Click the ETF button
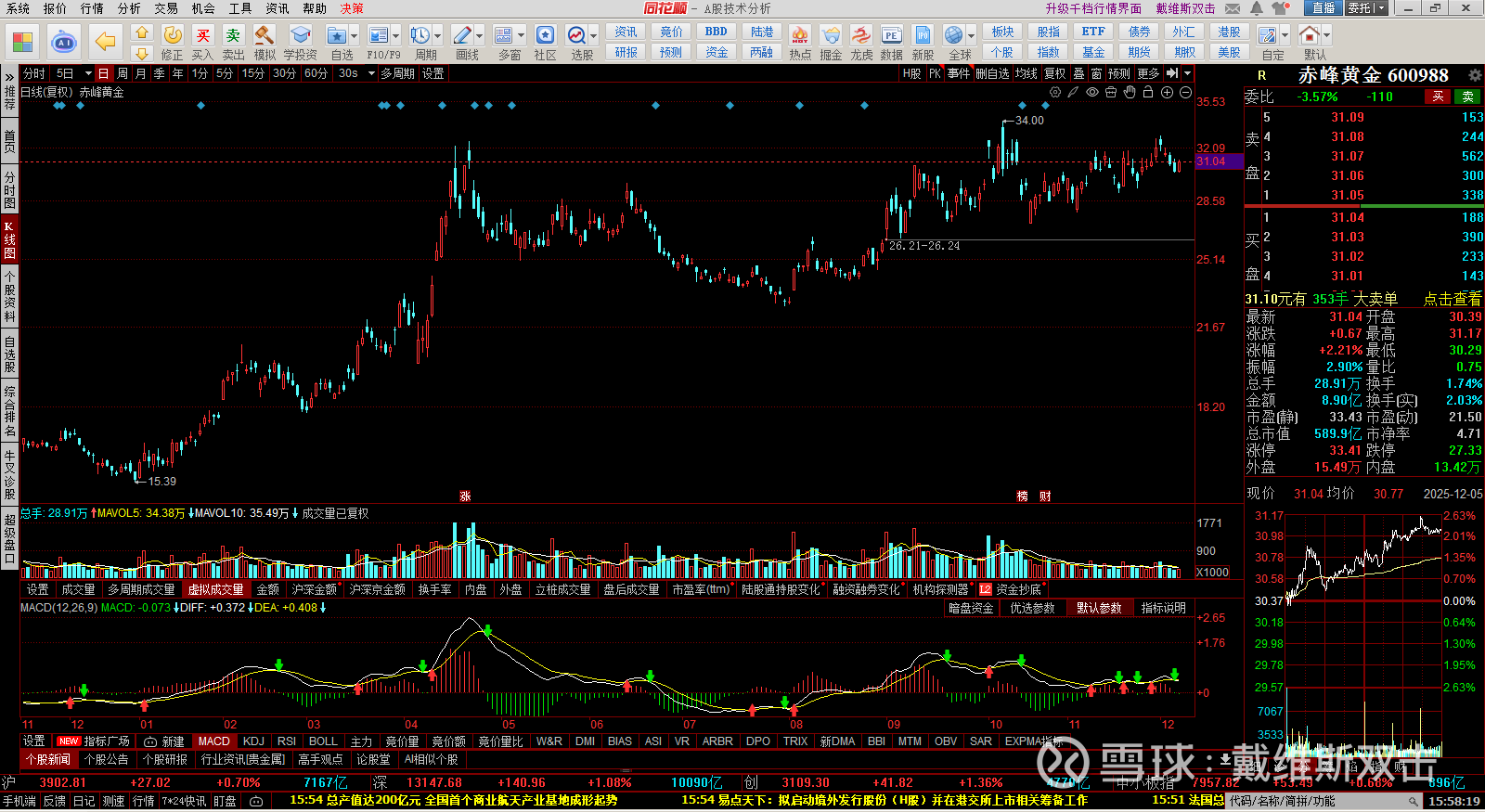Screen dimensions: 1485x812 click(1093, 32)
